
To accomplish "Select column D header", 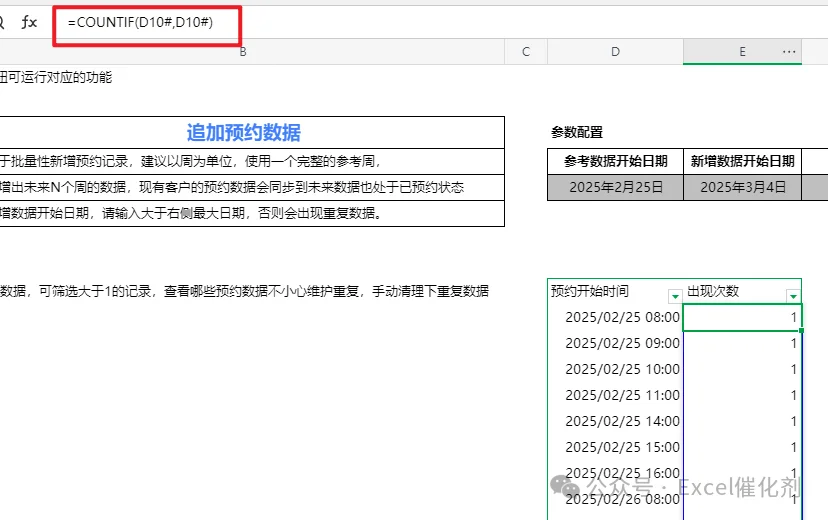I will click(615, 52).
